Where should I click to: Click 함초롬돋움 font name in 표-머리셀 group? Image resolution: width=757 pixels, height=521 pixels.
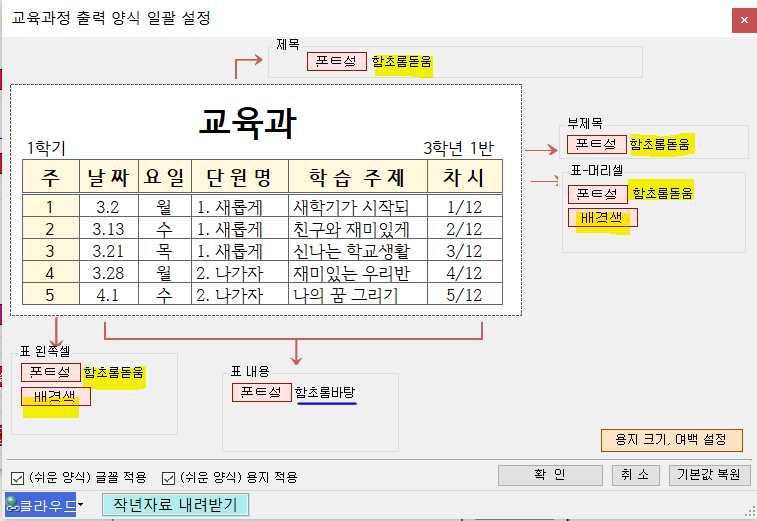pos(662,193)
